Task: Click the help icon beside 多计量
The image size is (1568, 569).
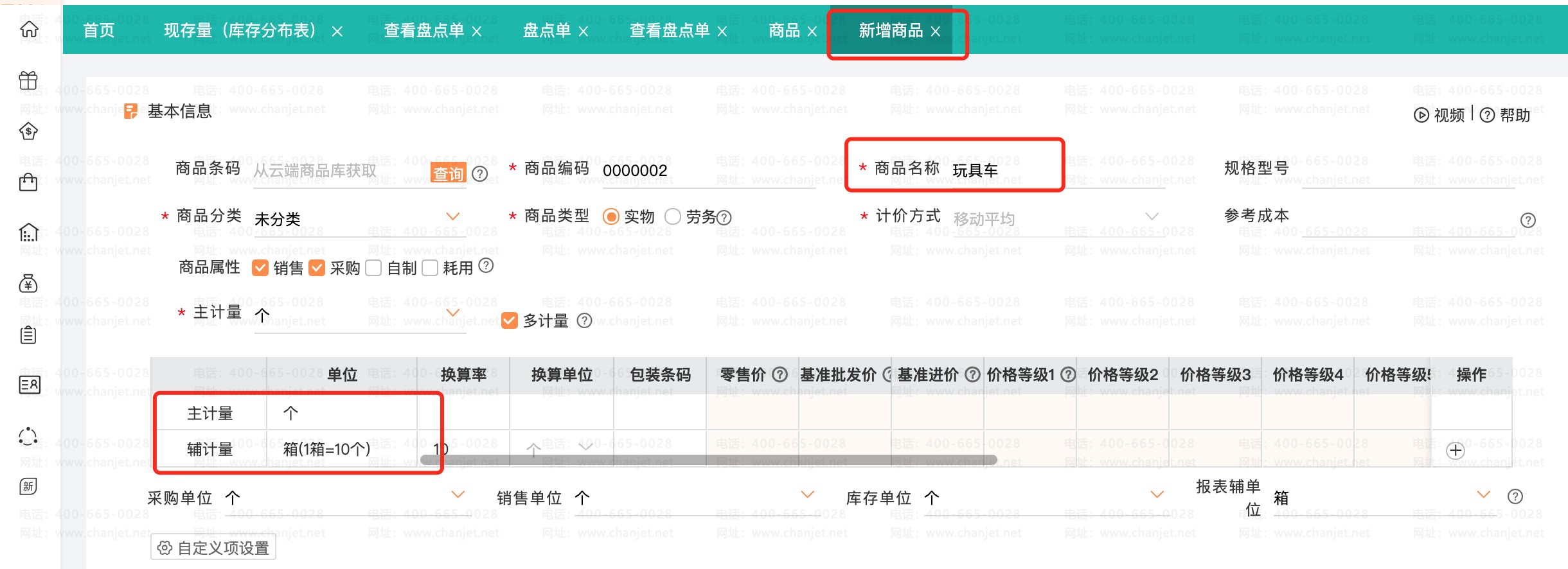Action: click(x=584, y=320)
